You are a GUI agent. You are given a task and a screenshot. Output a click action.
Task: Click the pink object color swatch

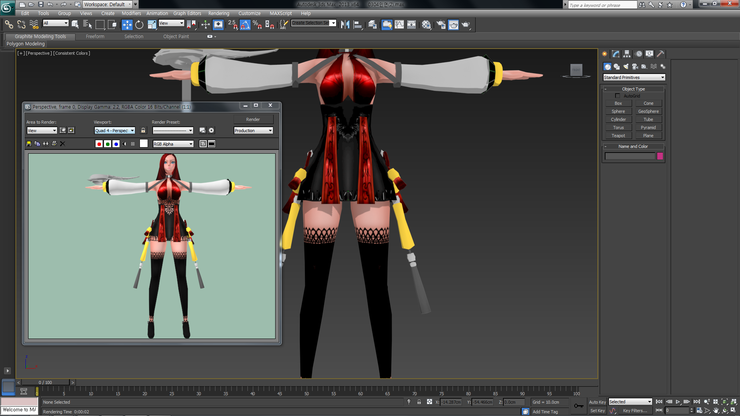(x=660, y=156)
